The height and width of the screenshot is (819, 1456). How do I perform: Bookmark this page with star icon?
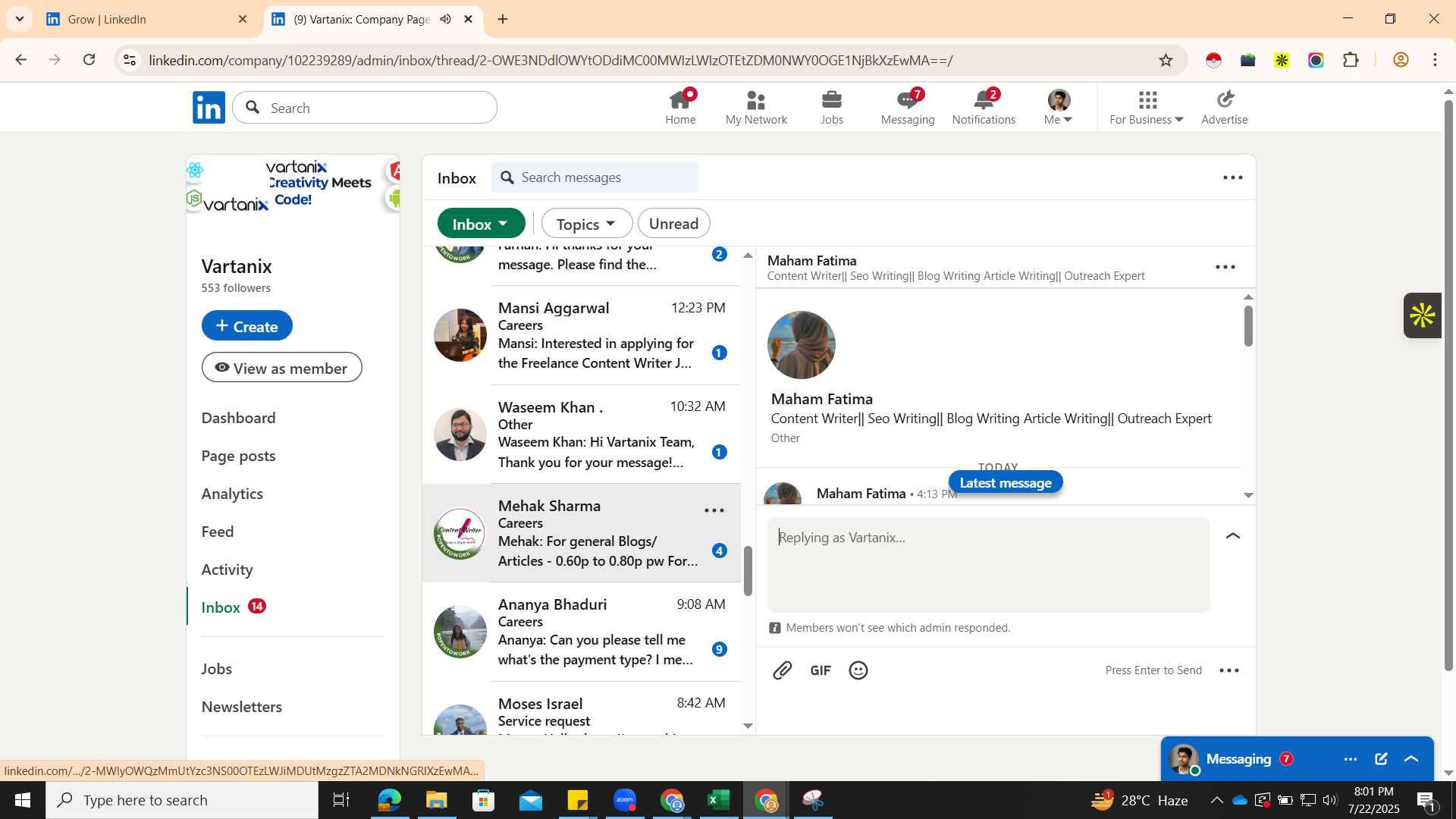click(1166, 60)
